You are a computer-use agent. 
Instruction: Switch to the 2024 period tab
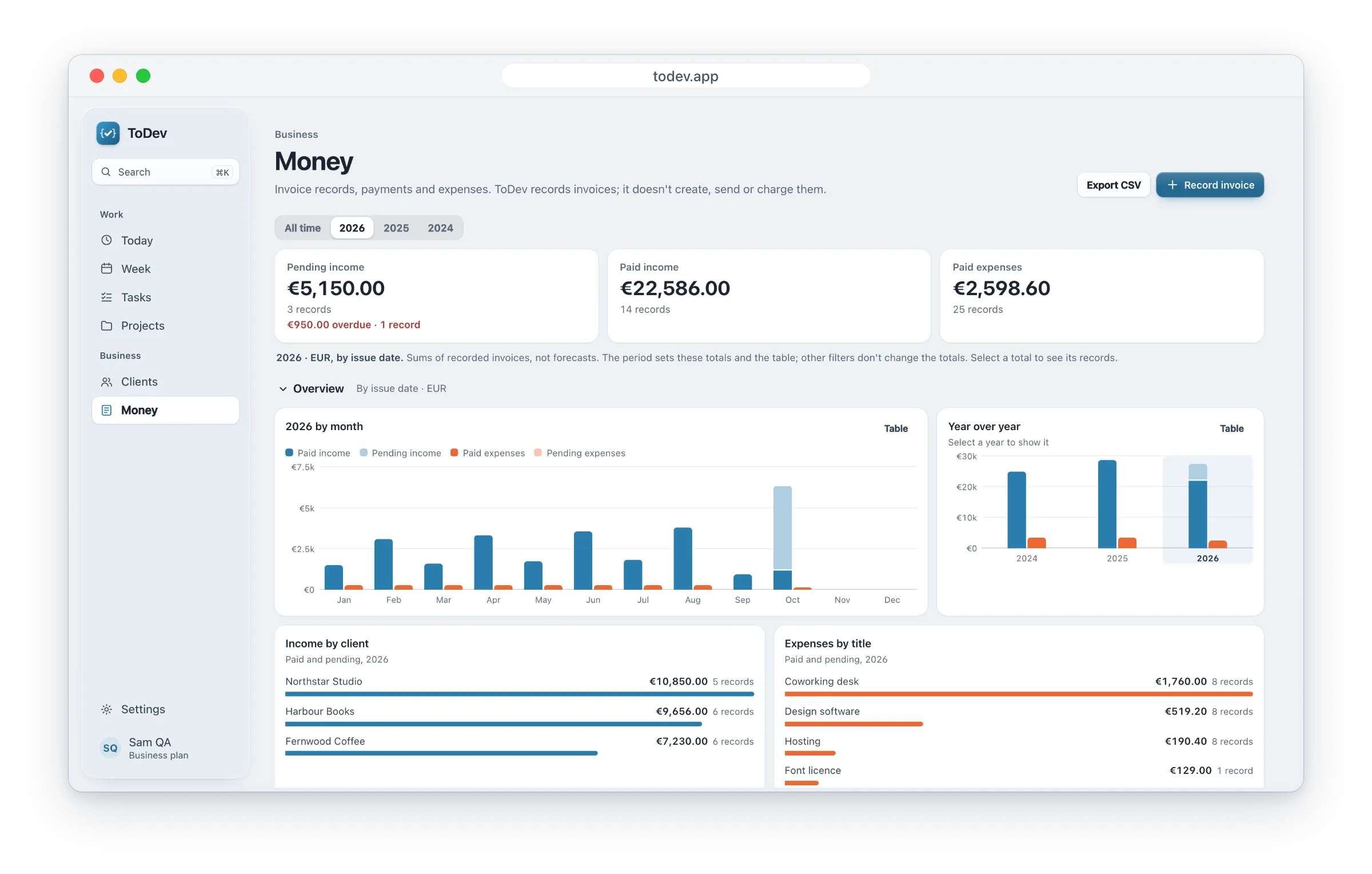click(440, 228)
